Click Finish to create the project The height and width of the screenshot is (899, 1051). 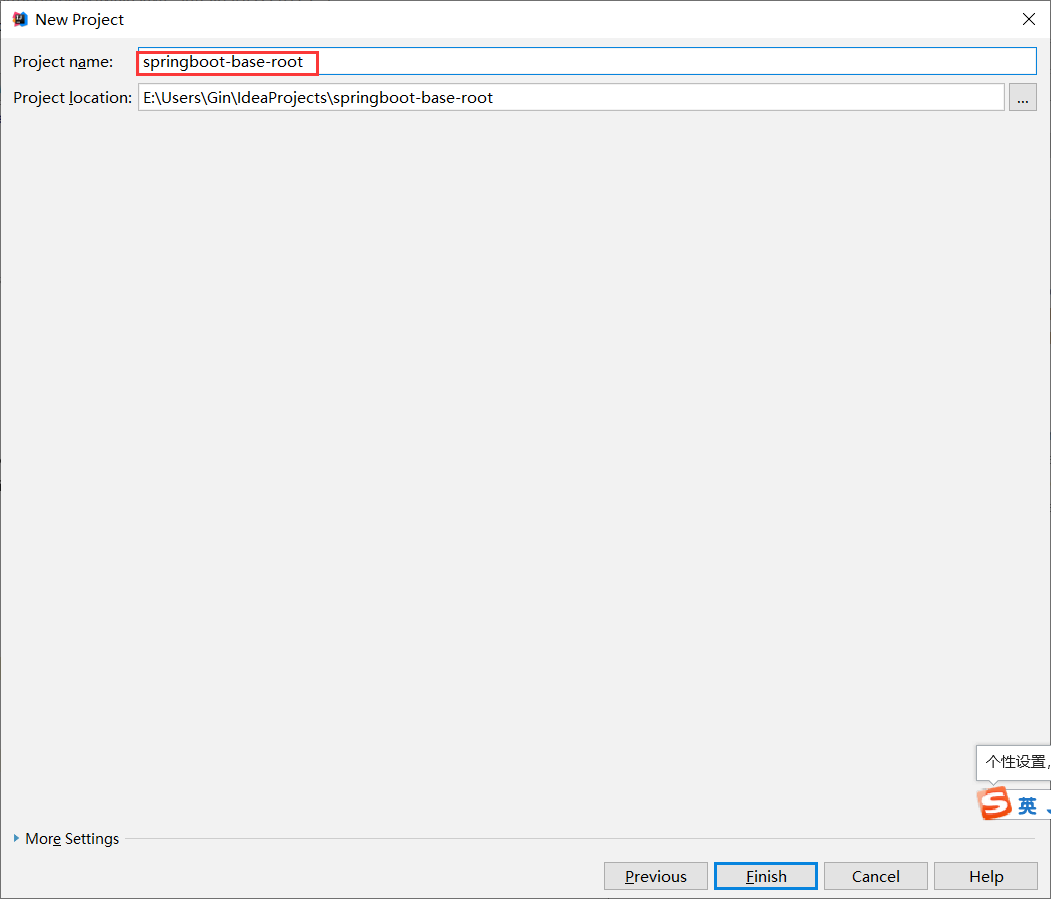tap(765, 876)
